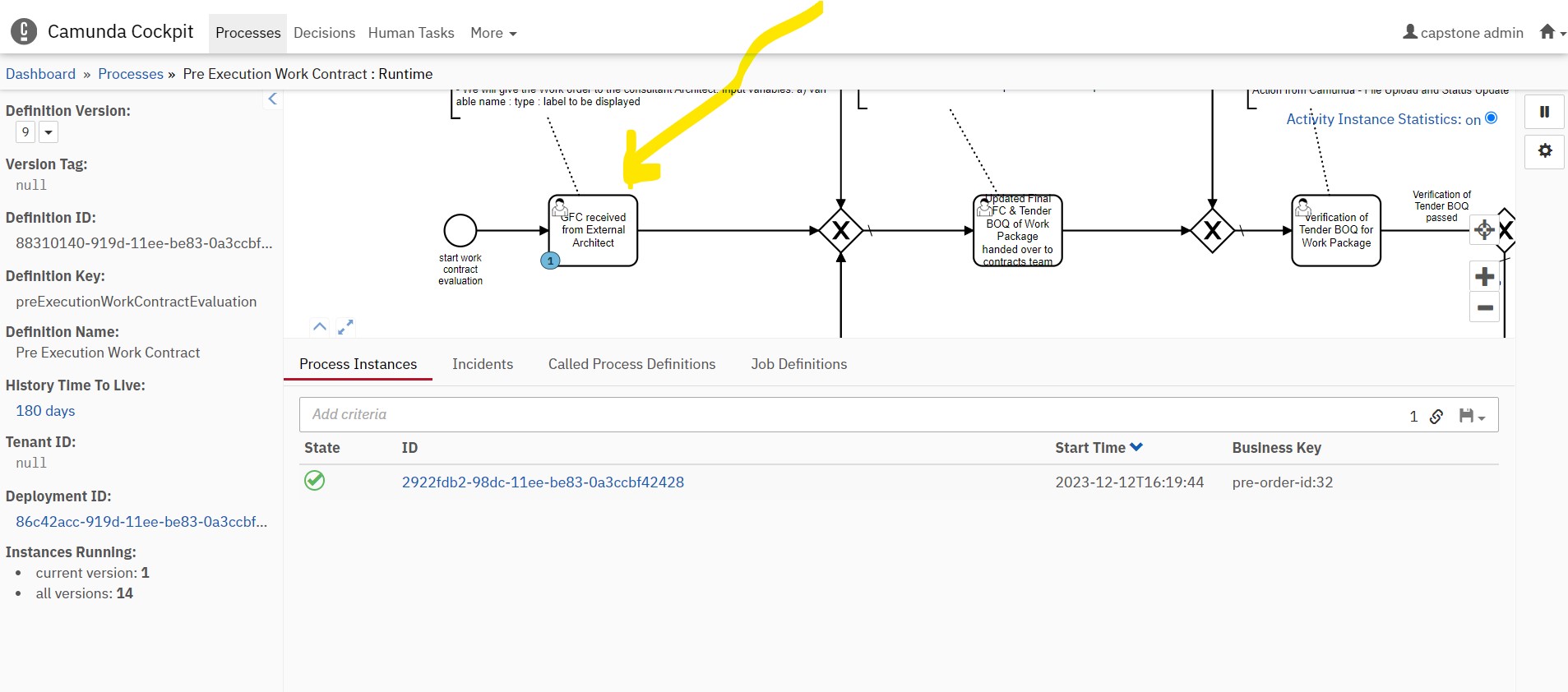This screenshot has height=692, width=1568.
Task: Zoom in the diagram with plus
Action: 1484,276
